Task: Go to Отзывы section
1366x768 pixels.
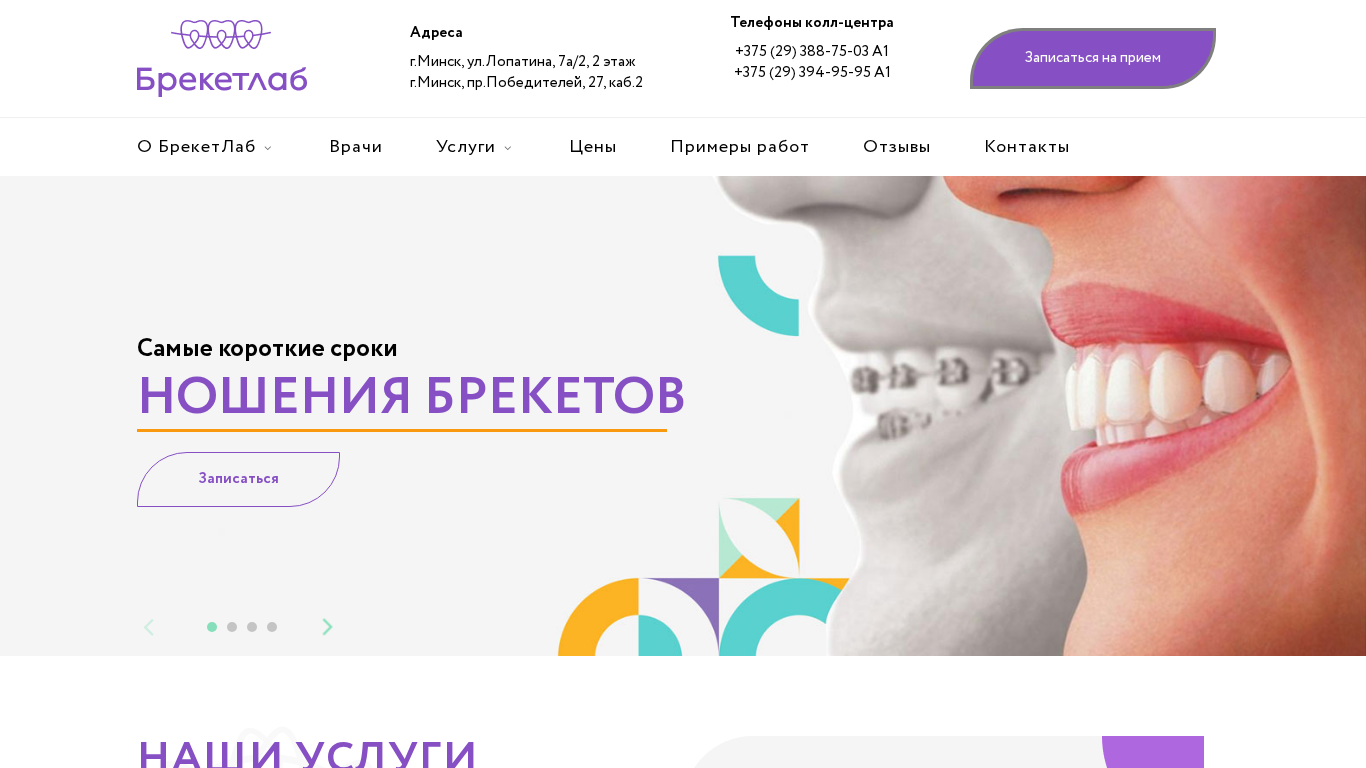Action: (x=897, y=147)
